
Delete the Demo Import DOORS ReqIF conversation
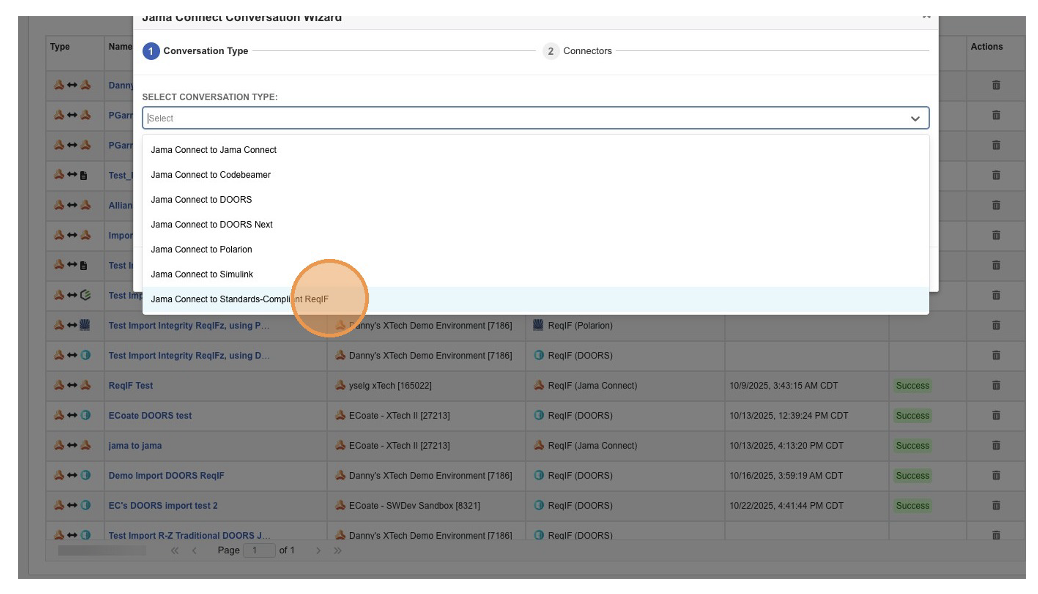[x=996, y=475]
